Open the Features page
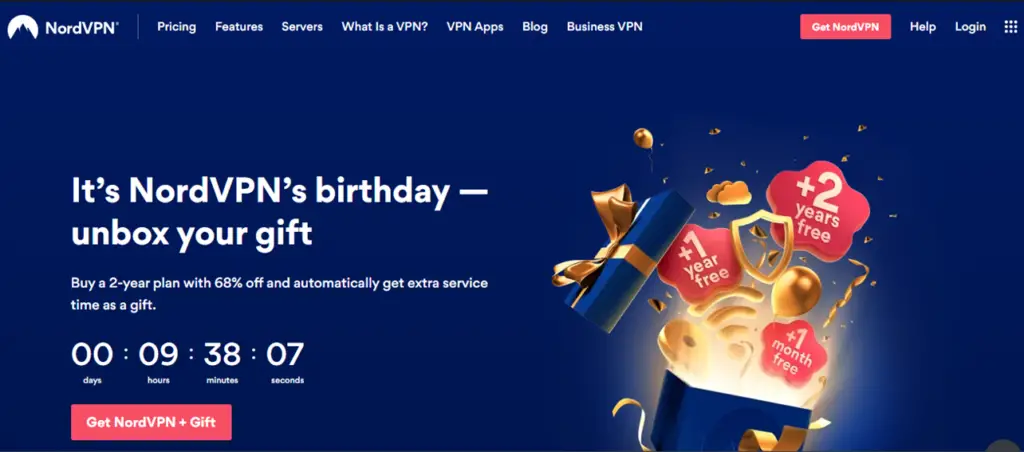Screen dimensions: 1024x452 click(x=239, y=27)
